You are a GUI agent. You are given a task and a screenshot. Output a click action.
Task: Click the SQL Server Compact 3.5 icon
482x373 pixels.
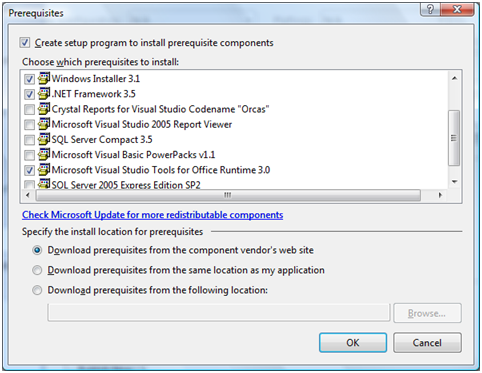point(44,139)
